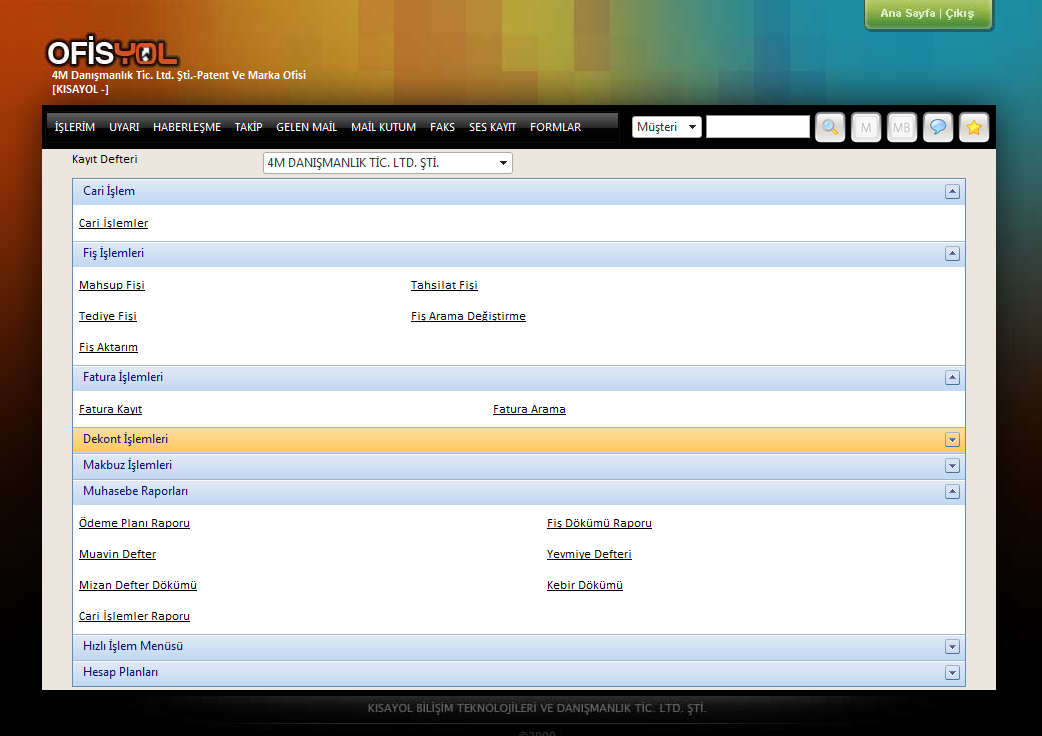Screen dimensions: 1042x736
Task: Open the Kayıt Defteri company dropdown
Action: 388,163
